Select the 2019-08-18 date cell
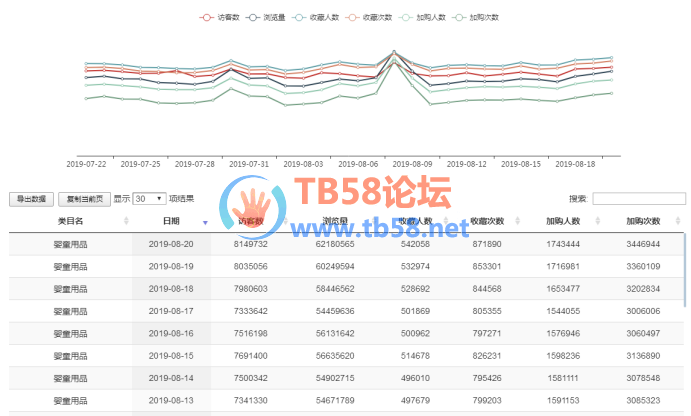 (x=171, y=289)
